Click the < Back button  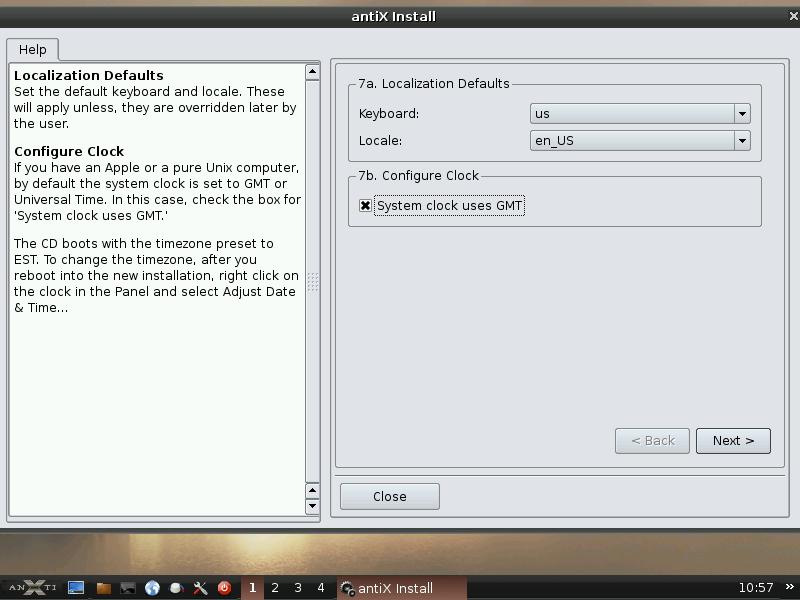pyautogui.click(x=652, y=441)
